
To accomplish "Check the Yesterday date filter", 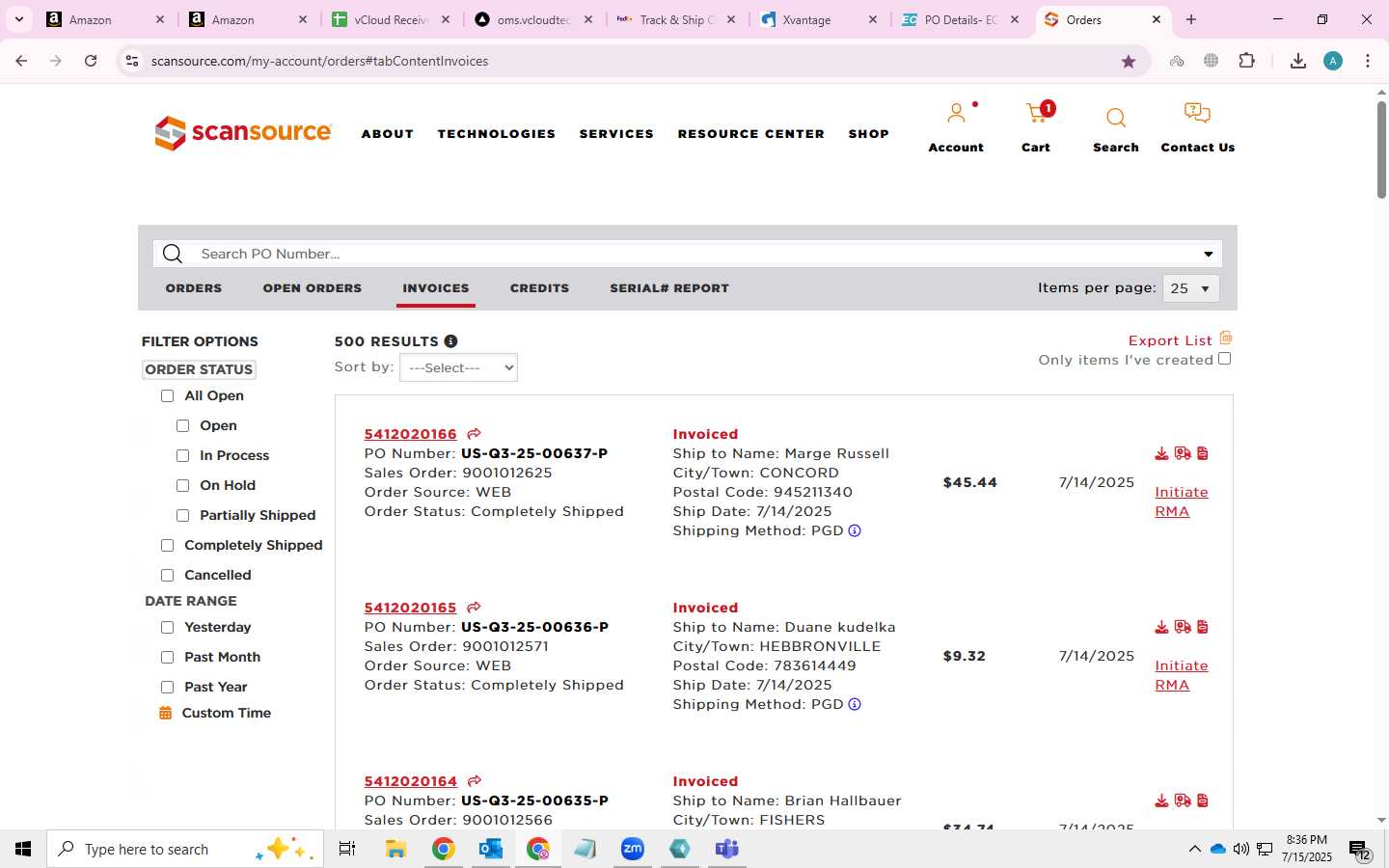I will pyautogui.click(x=168, y=627).
